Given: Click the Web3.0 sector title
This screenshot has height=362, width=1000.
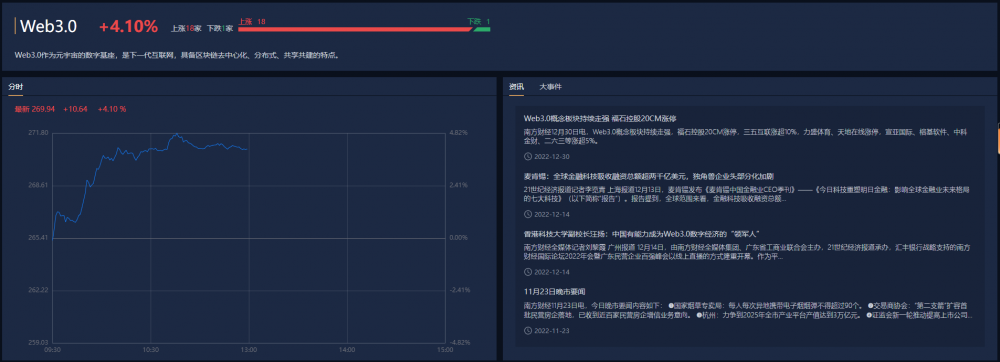Looking at the screenshot, I should click(x=48, y=27).
